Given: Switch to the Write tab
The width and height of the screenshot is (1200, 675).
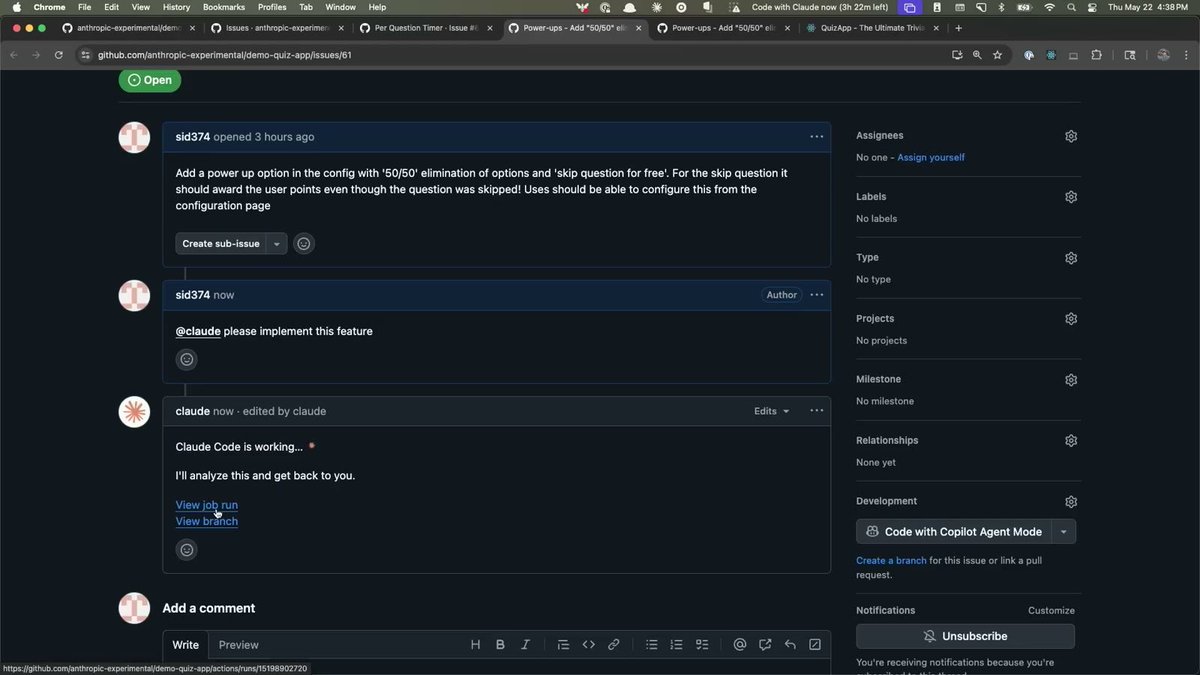Looking at the screenshot, I should 186,645.
